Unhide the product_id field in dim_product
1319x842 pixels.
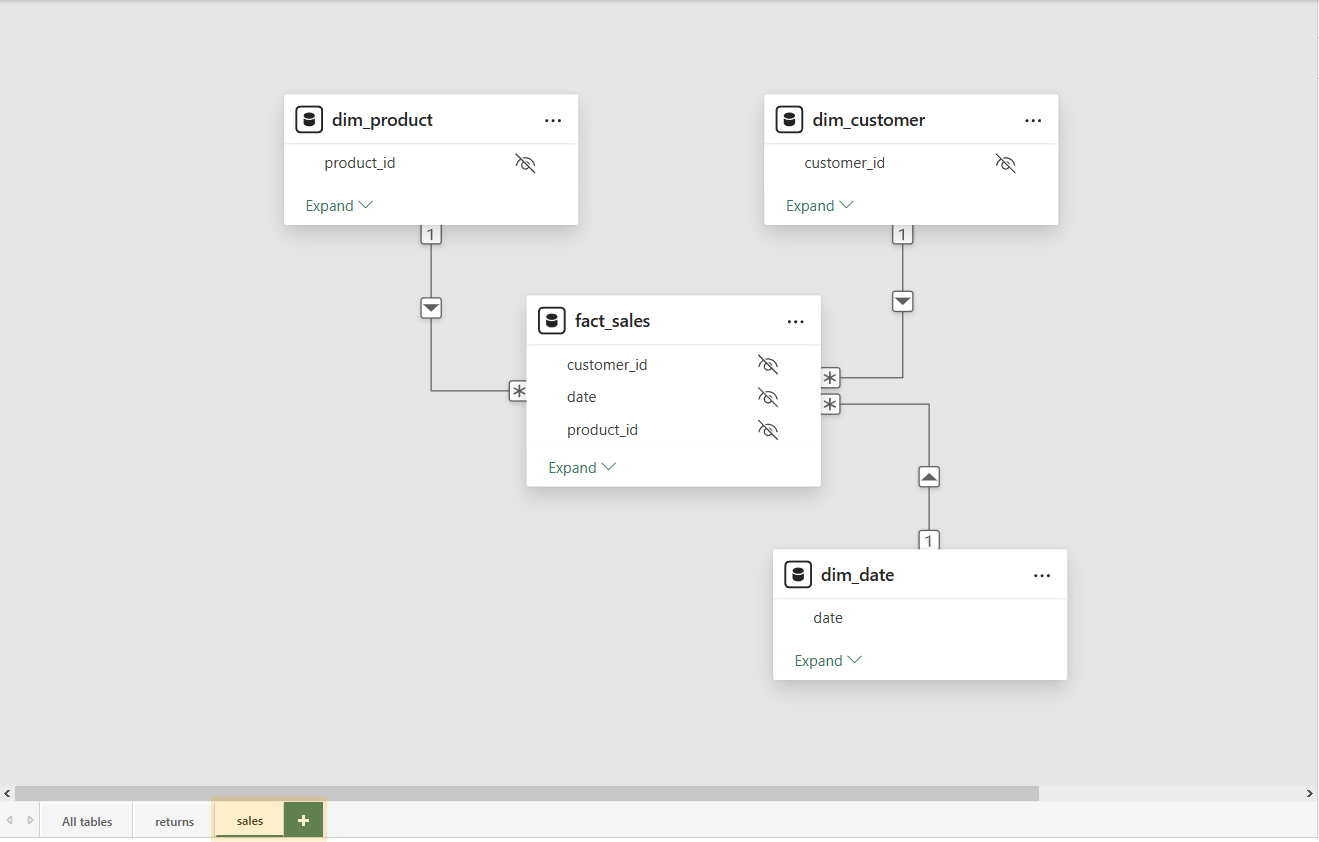tap(524, 162)
